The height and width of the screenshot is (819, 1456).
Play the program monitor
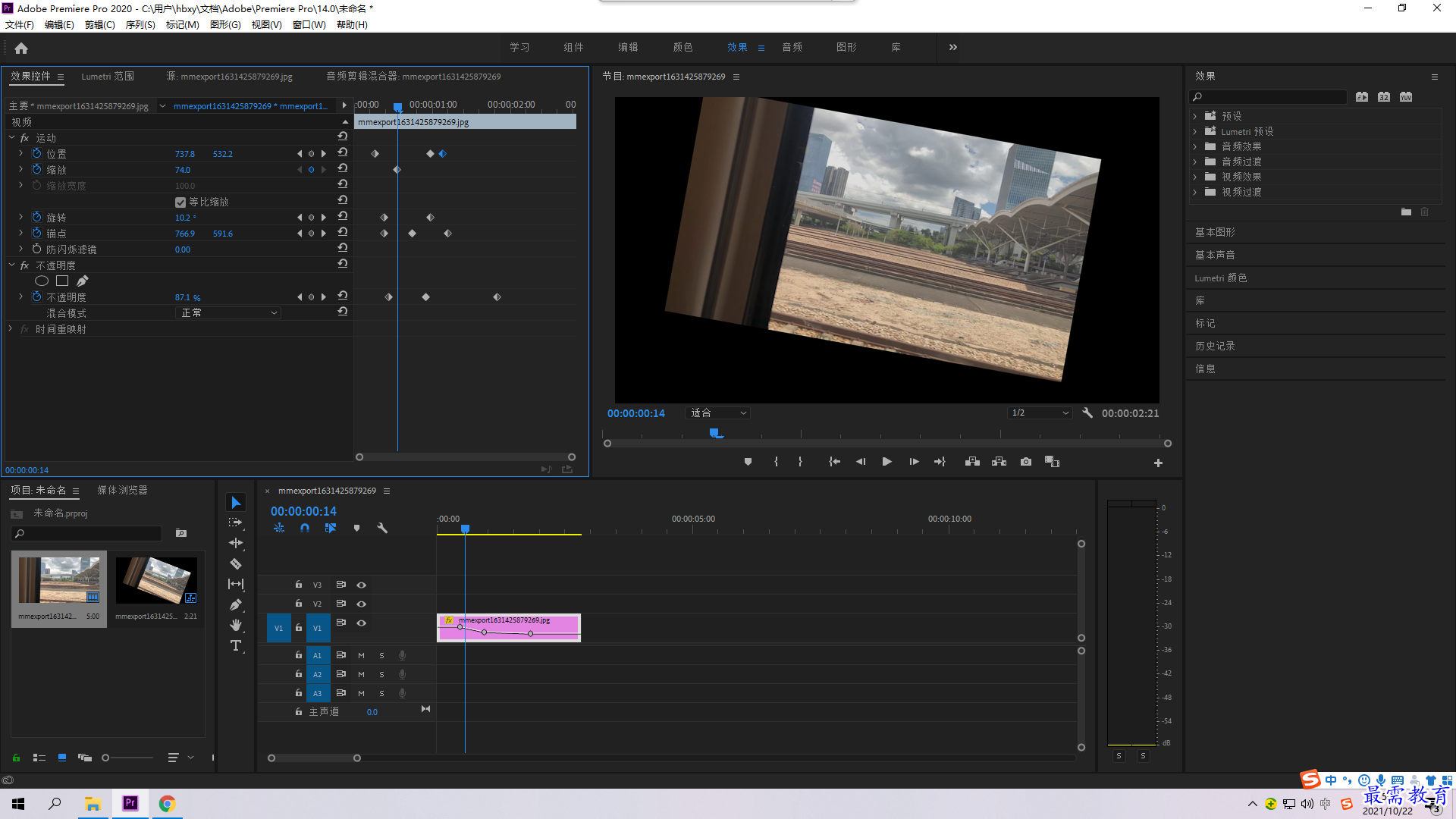(x=886, y=462)
